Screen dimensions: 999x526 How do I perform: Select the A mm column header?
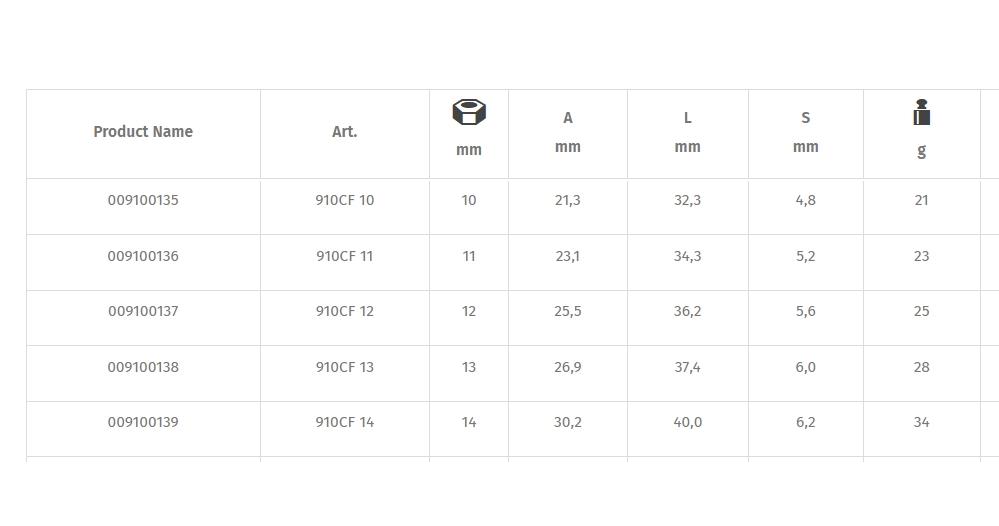[567, 132]
